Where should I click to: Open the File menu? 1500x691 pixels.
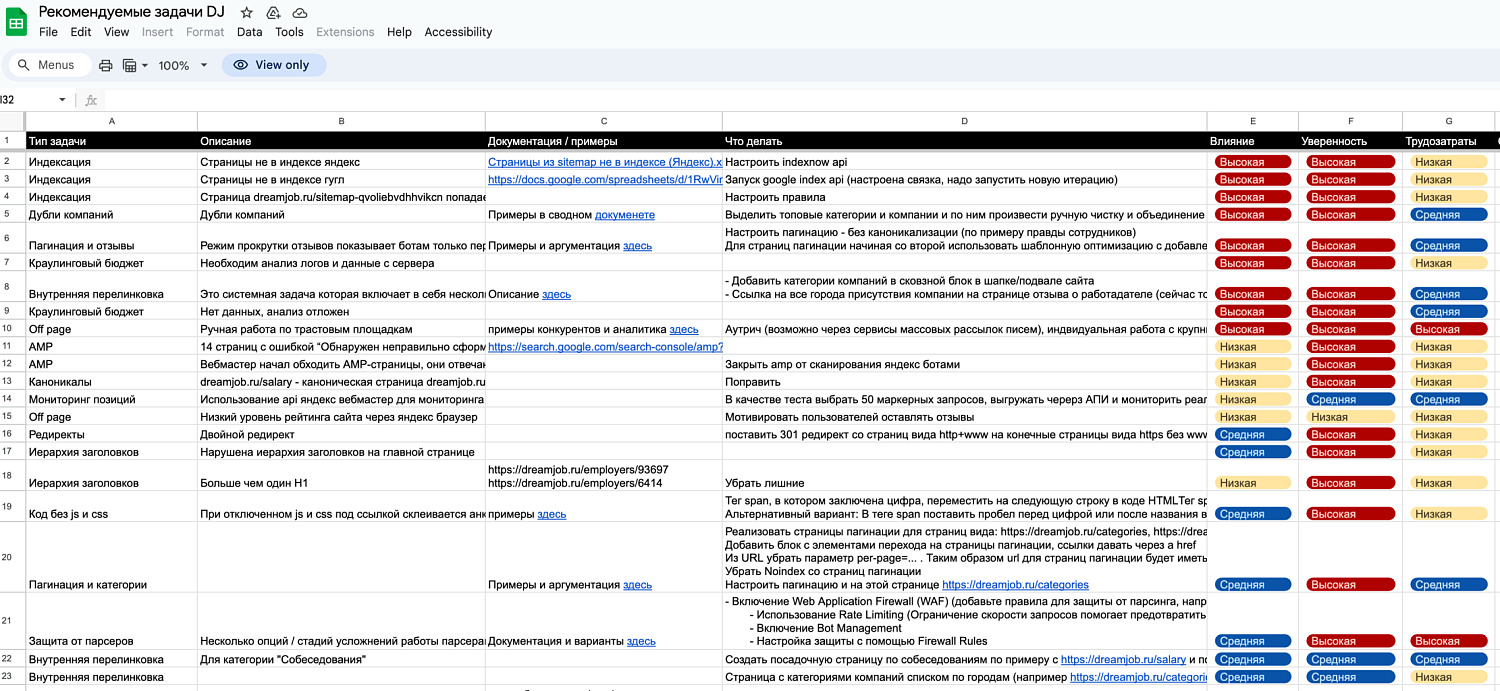tap(48, 32)
